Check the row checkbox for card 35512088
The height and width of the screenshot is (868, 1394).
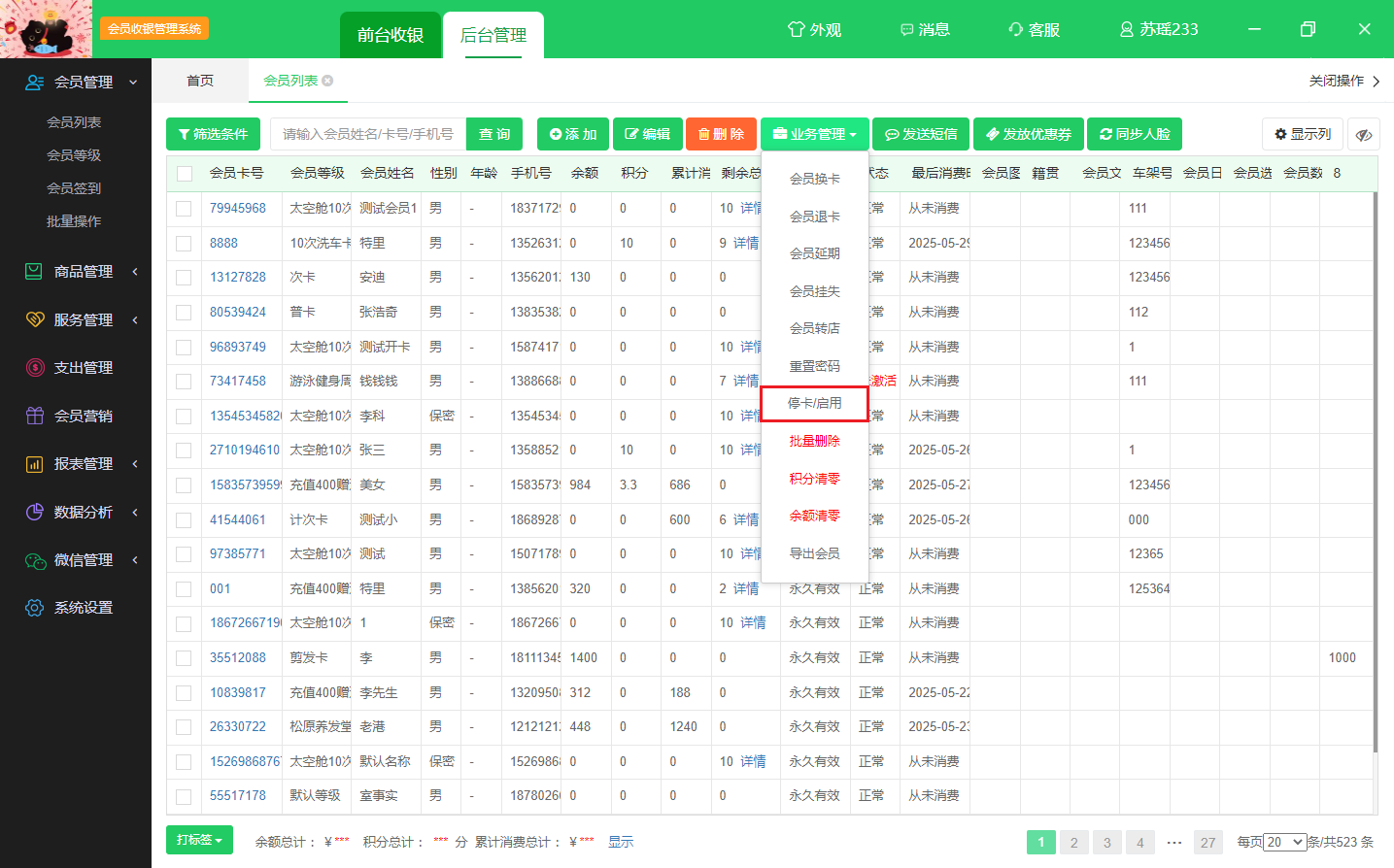(x=184, y=658)
